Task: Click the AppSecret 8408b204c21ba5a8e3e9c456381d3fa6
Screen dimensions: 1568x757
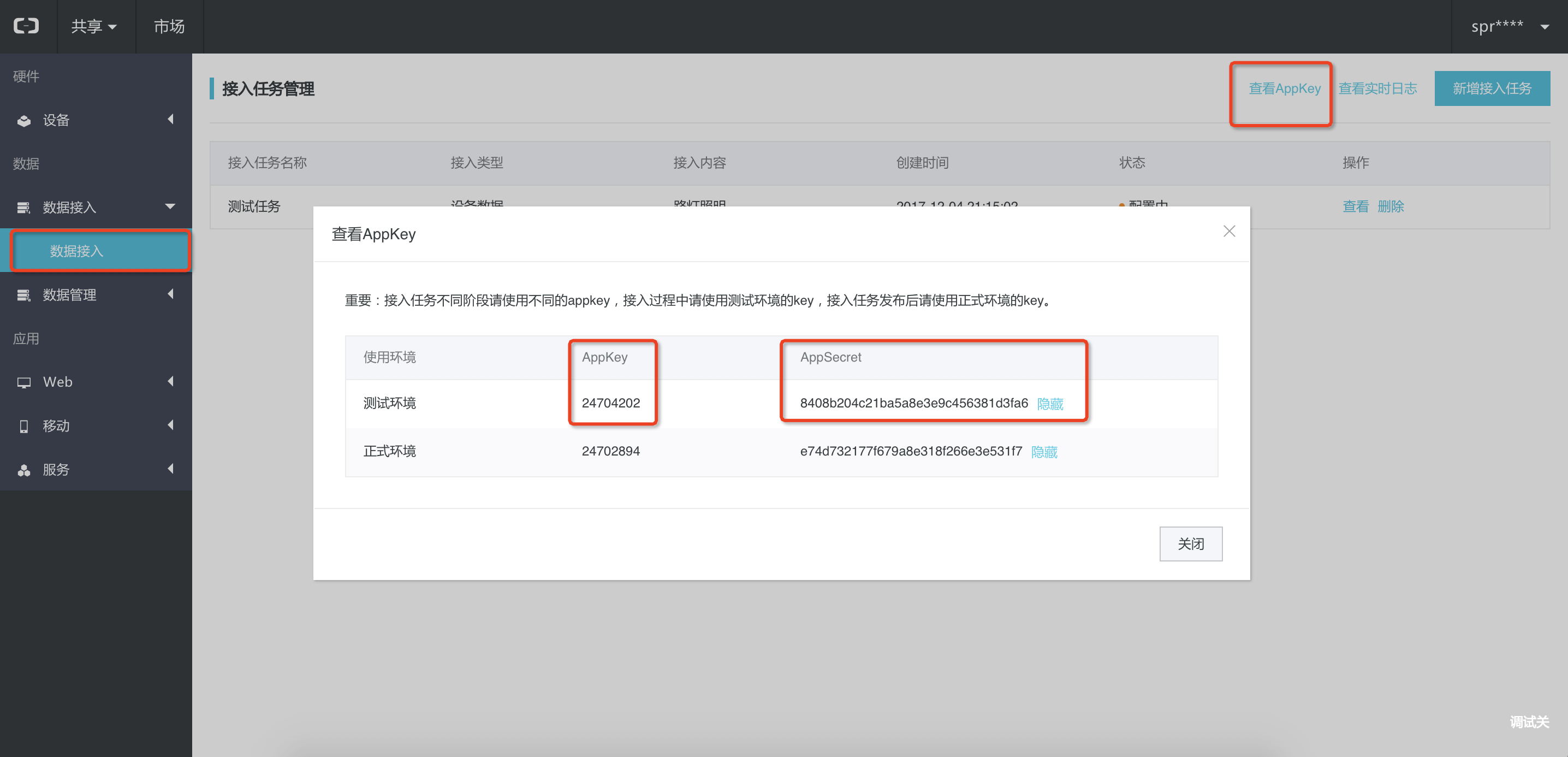Action: [913, 403]
